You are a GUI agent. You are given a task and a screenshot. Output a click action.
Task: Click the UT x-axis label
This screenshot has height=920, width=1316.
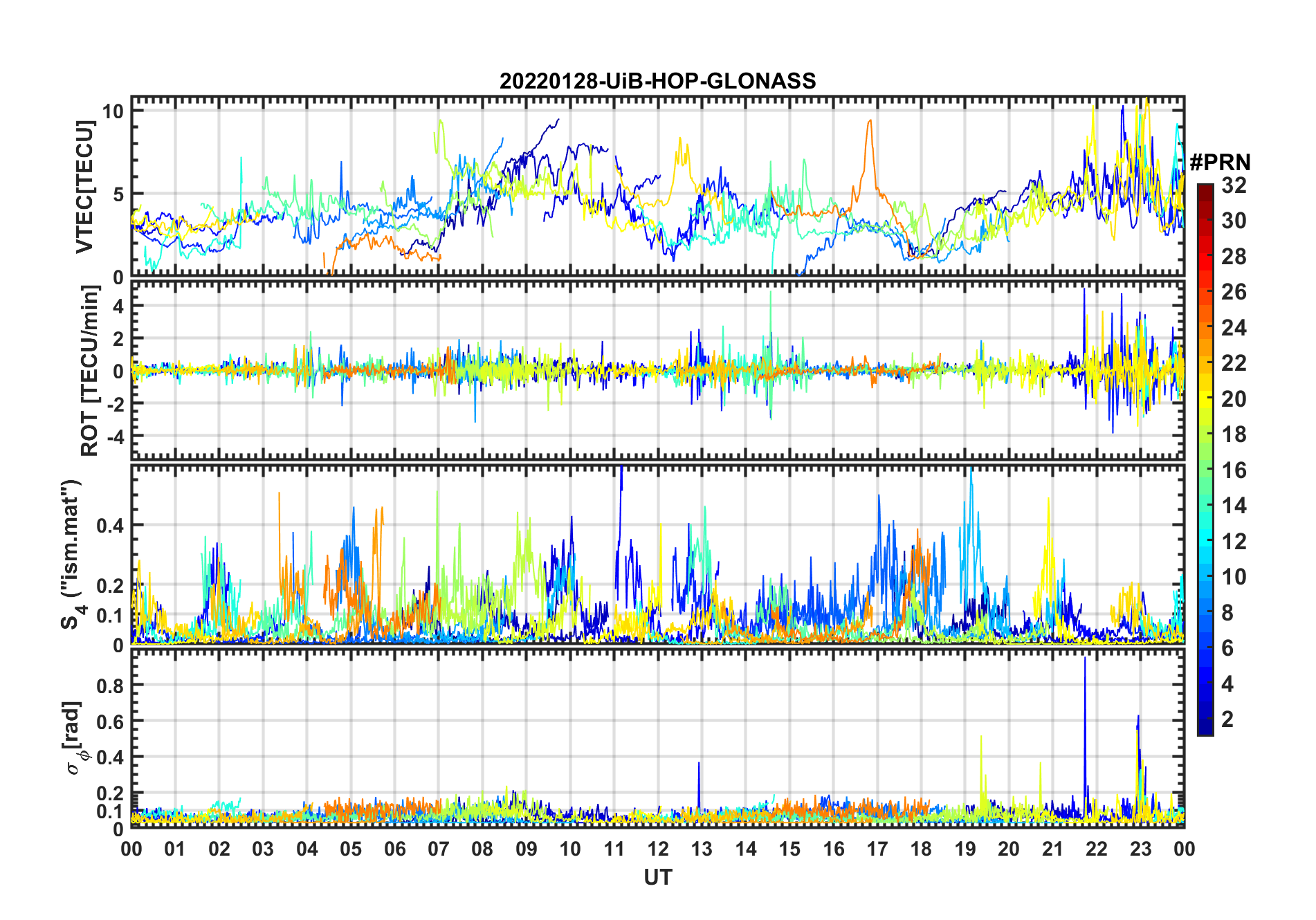tap(657, 877)
